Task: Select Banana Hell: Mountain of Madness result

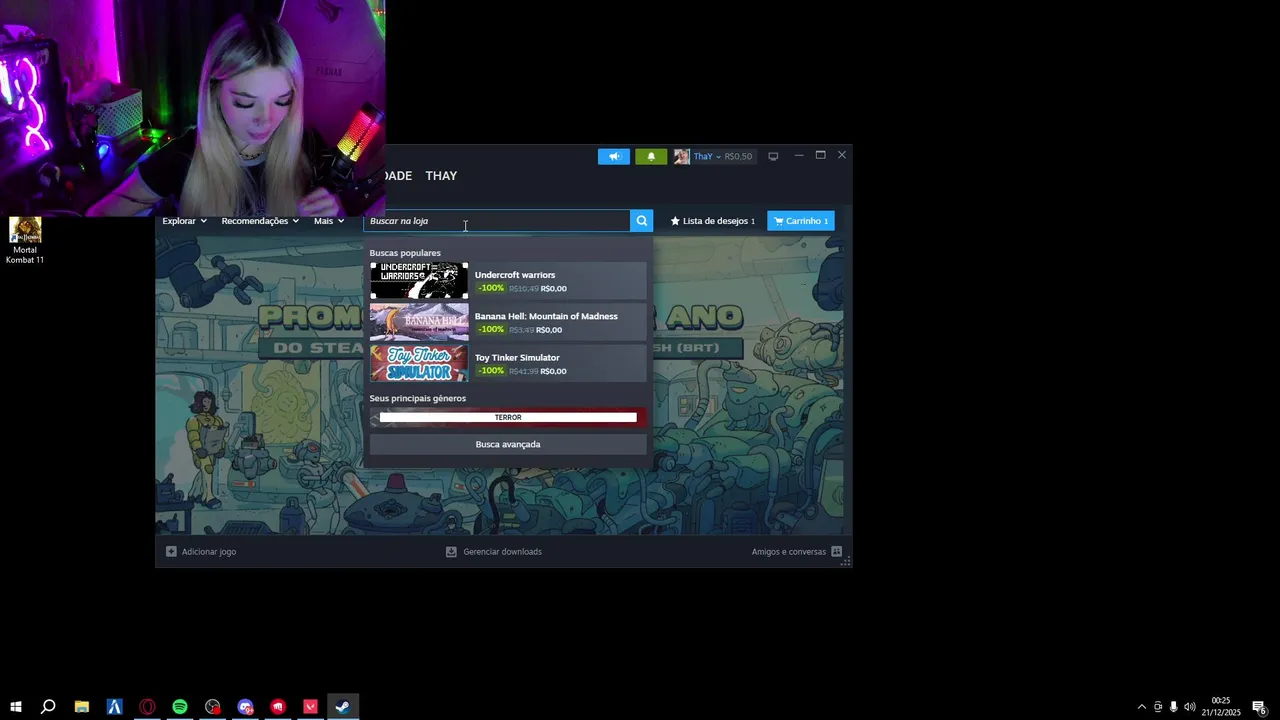Action: click(x=508, y=322)
